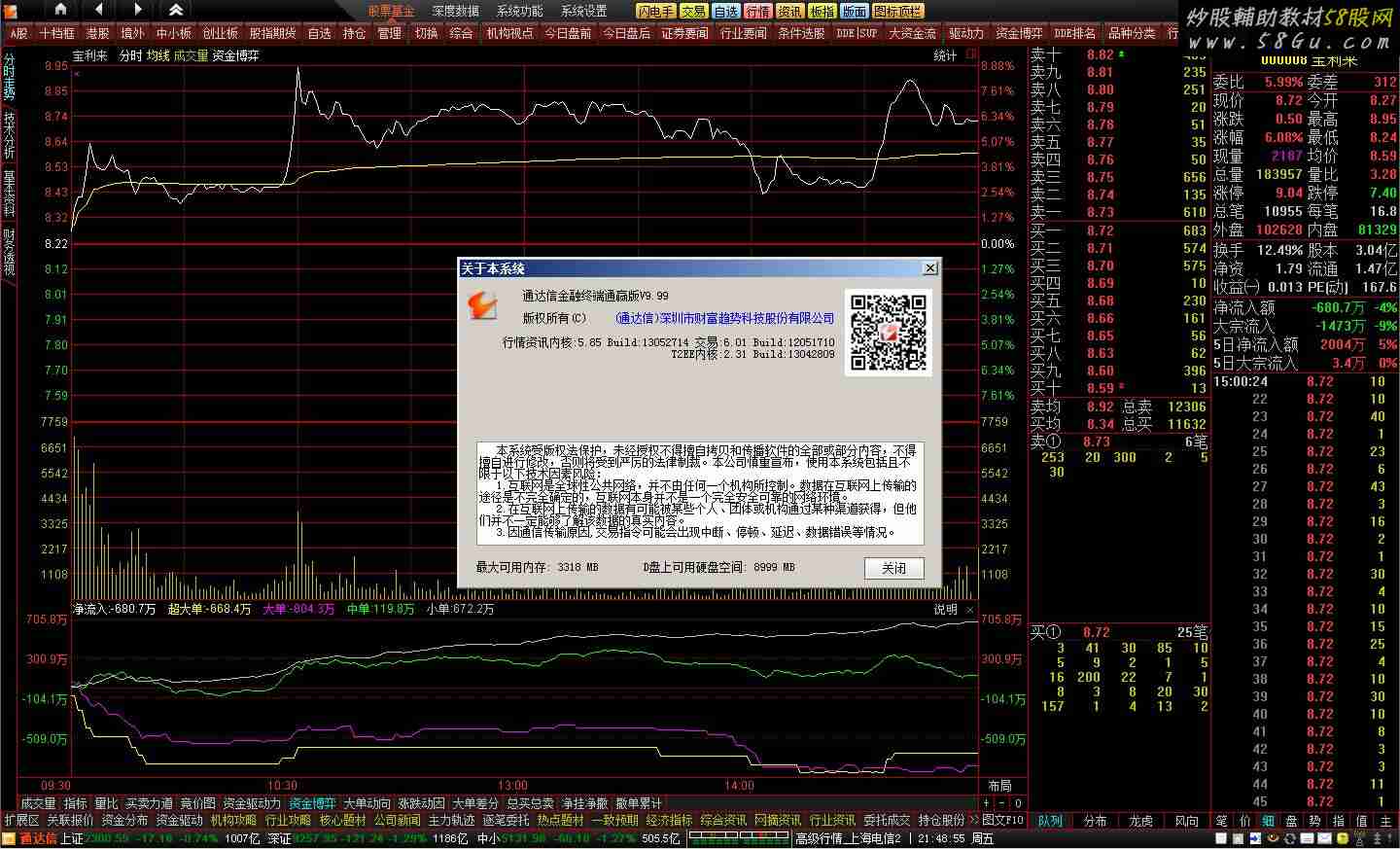Close the fund-flow panel via its X

(969, 610)
